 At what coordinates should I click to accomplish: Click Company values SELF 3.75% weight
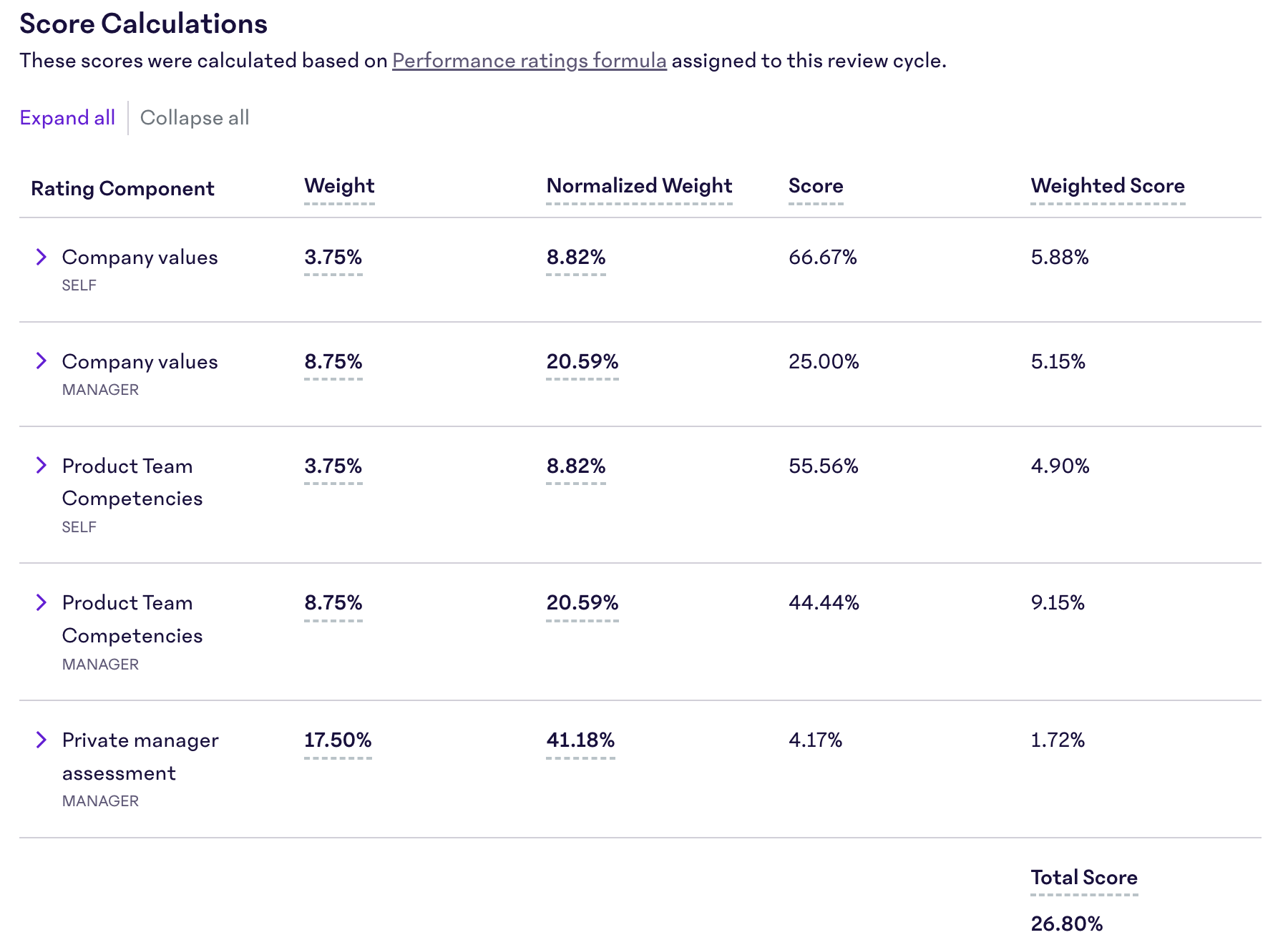pyautogui.click(x=333, y=258)
